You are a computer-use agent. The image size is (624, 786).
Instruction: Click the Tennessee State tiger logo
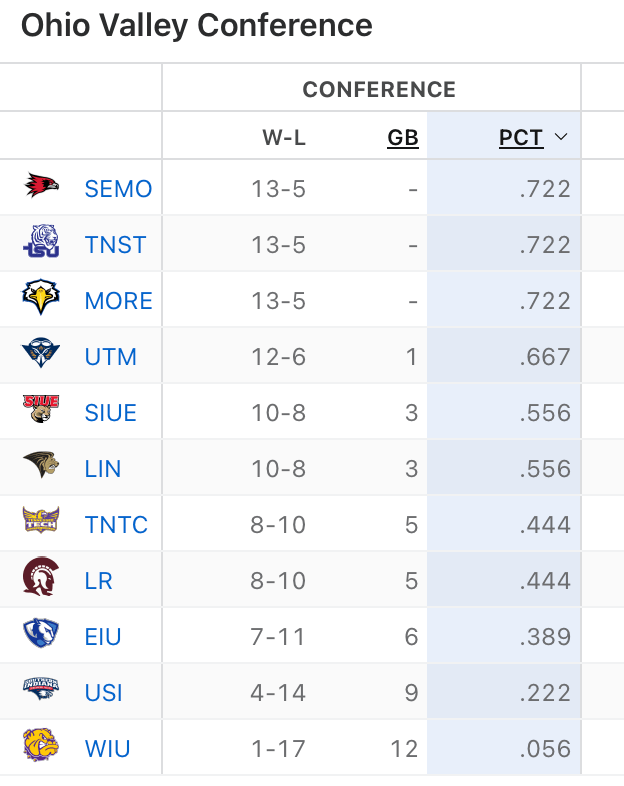pyautogui.click(x=41, y=243)
